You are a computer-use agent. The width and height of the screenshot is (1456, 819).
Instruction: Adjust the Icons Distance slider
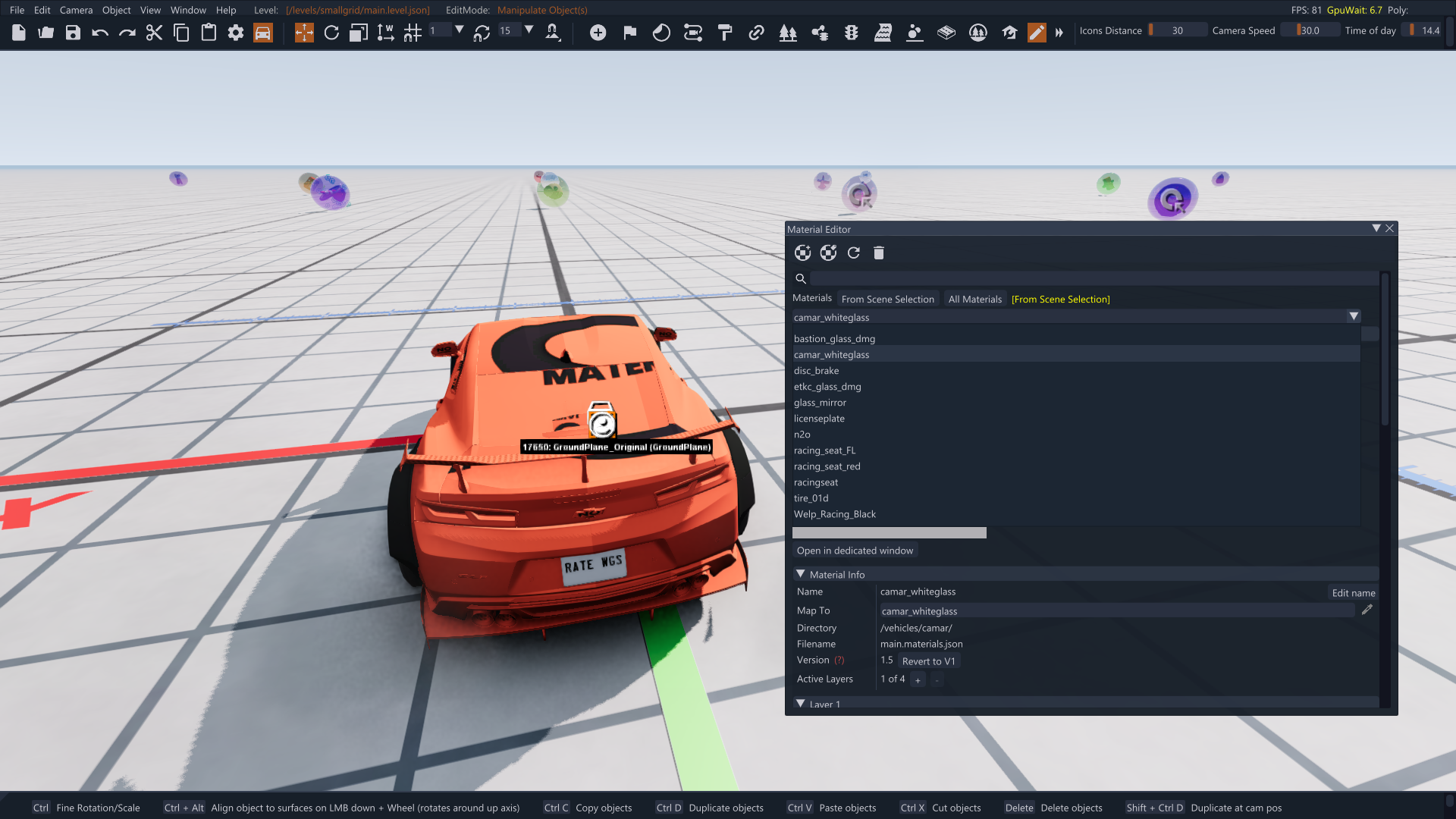[x=1176, y=30]
